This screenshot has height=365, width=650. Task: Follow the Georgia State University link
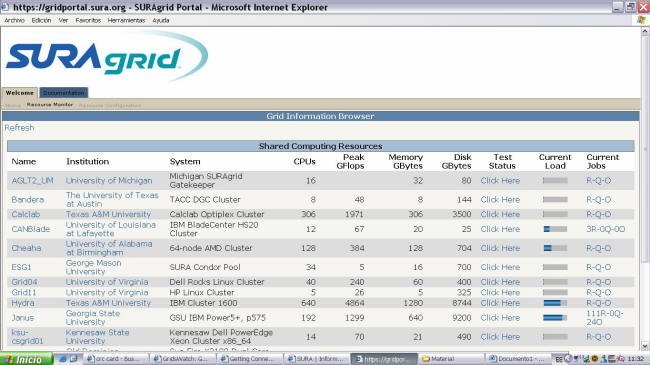pos(93,318)
